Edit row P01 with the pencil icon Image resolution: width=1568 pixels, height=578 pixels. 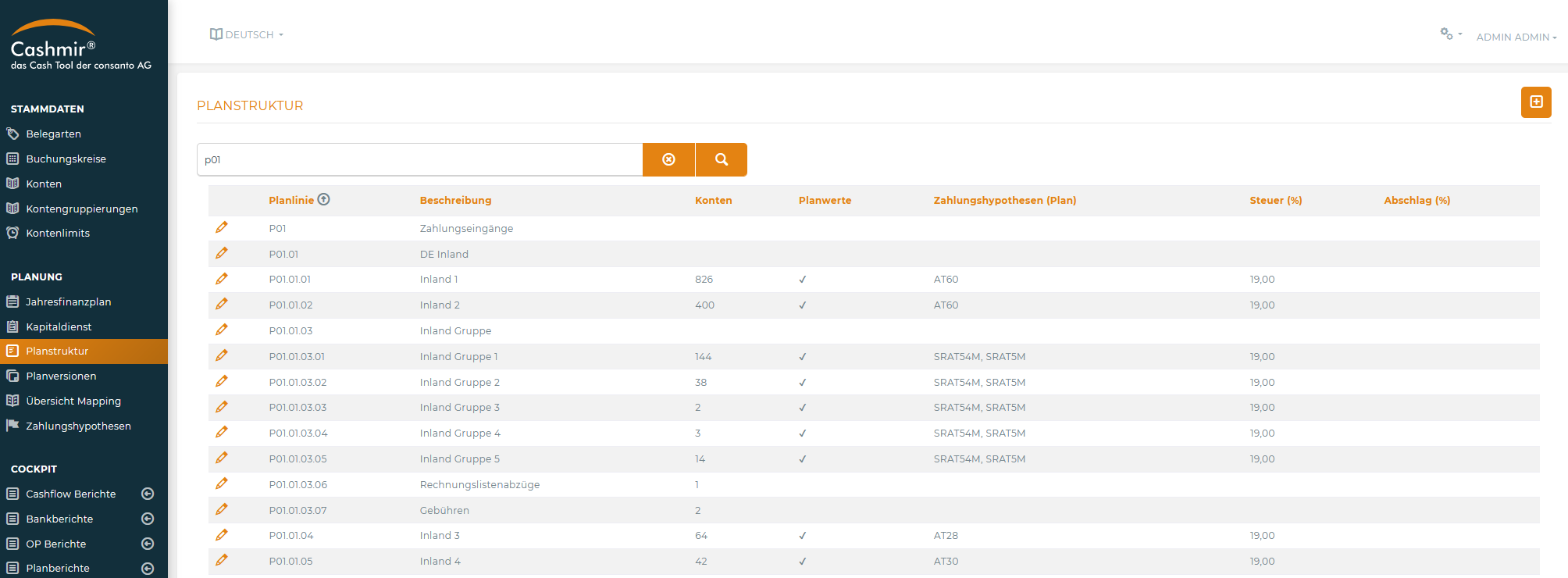pyautogui.click(x=222, y=227)
